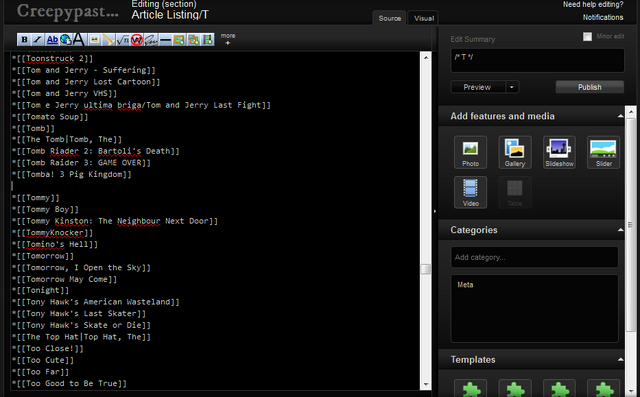Click the line Tom and Jerry - Suffering

tap(84, 70)
